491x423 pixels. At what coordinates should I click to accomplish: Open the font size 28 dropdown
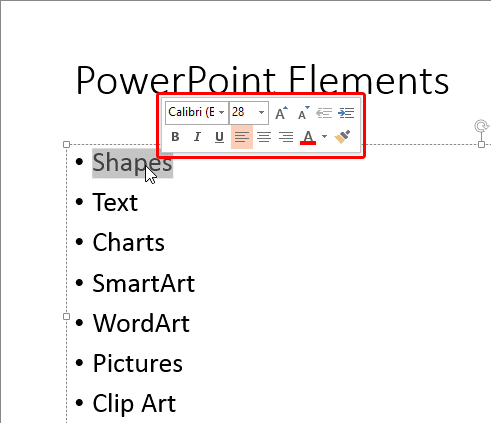coord(262,112)
